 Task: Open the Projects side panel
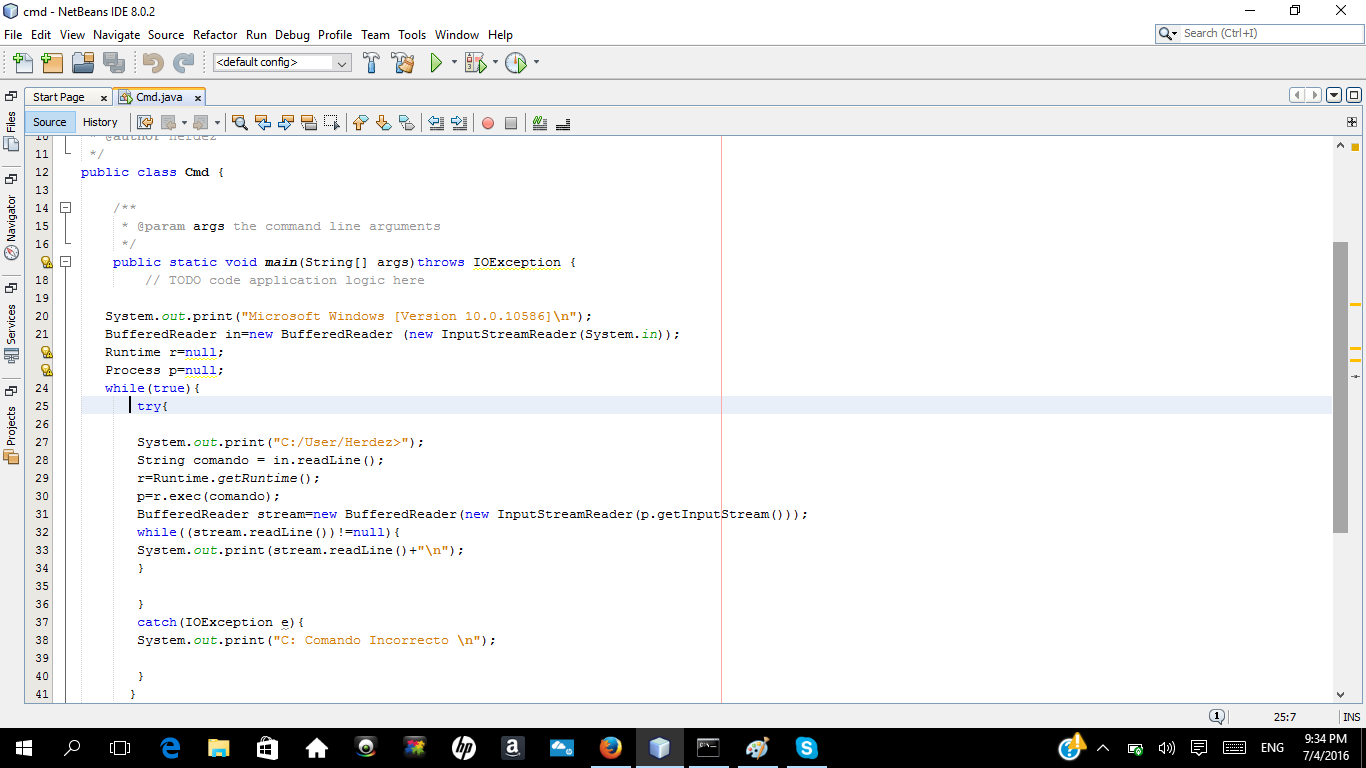[11, 426]
